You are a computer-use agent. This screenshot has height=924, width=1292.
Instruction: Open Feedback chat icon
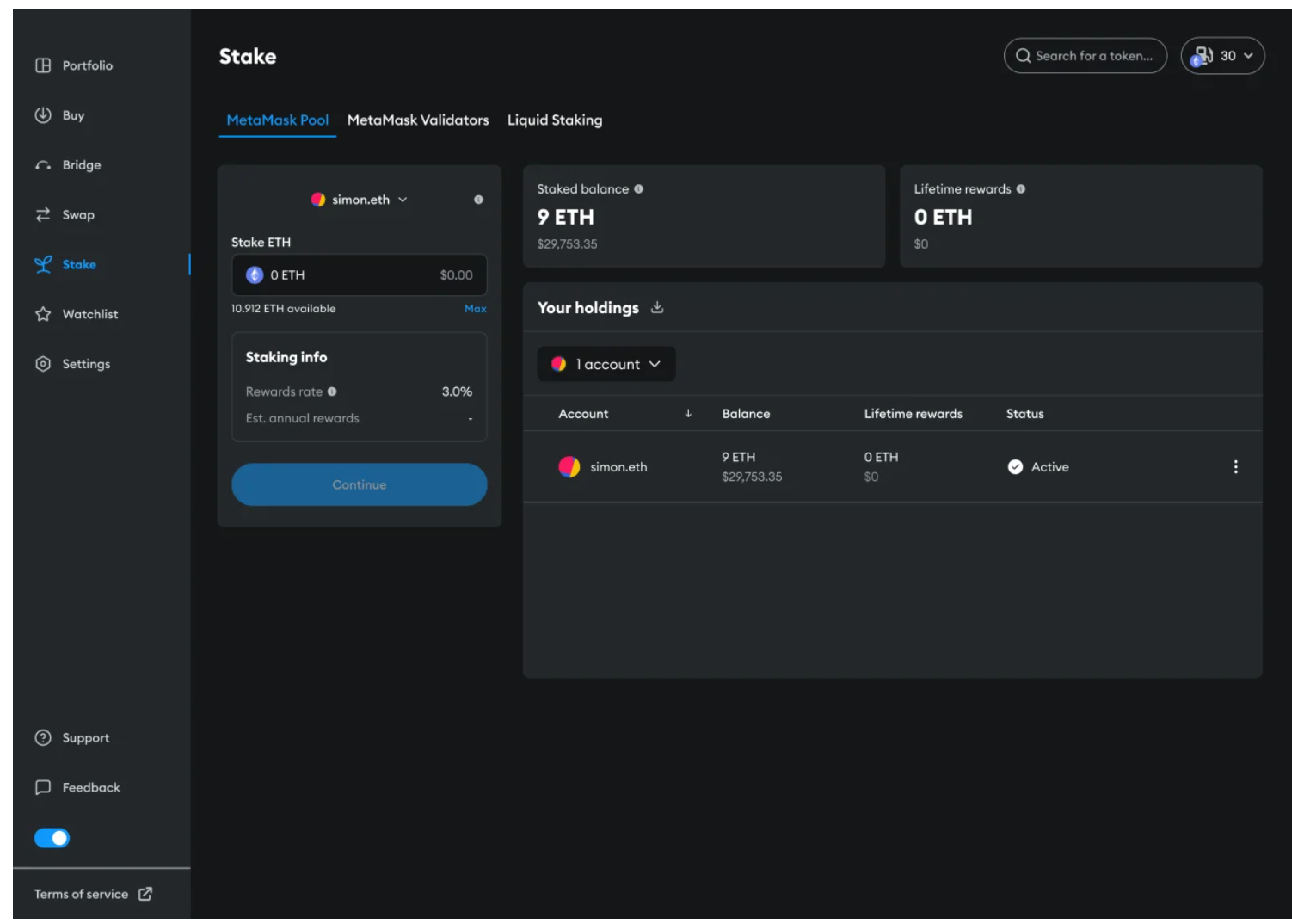coord(43,787)
